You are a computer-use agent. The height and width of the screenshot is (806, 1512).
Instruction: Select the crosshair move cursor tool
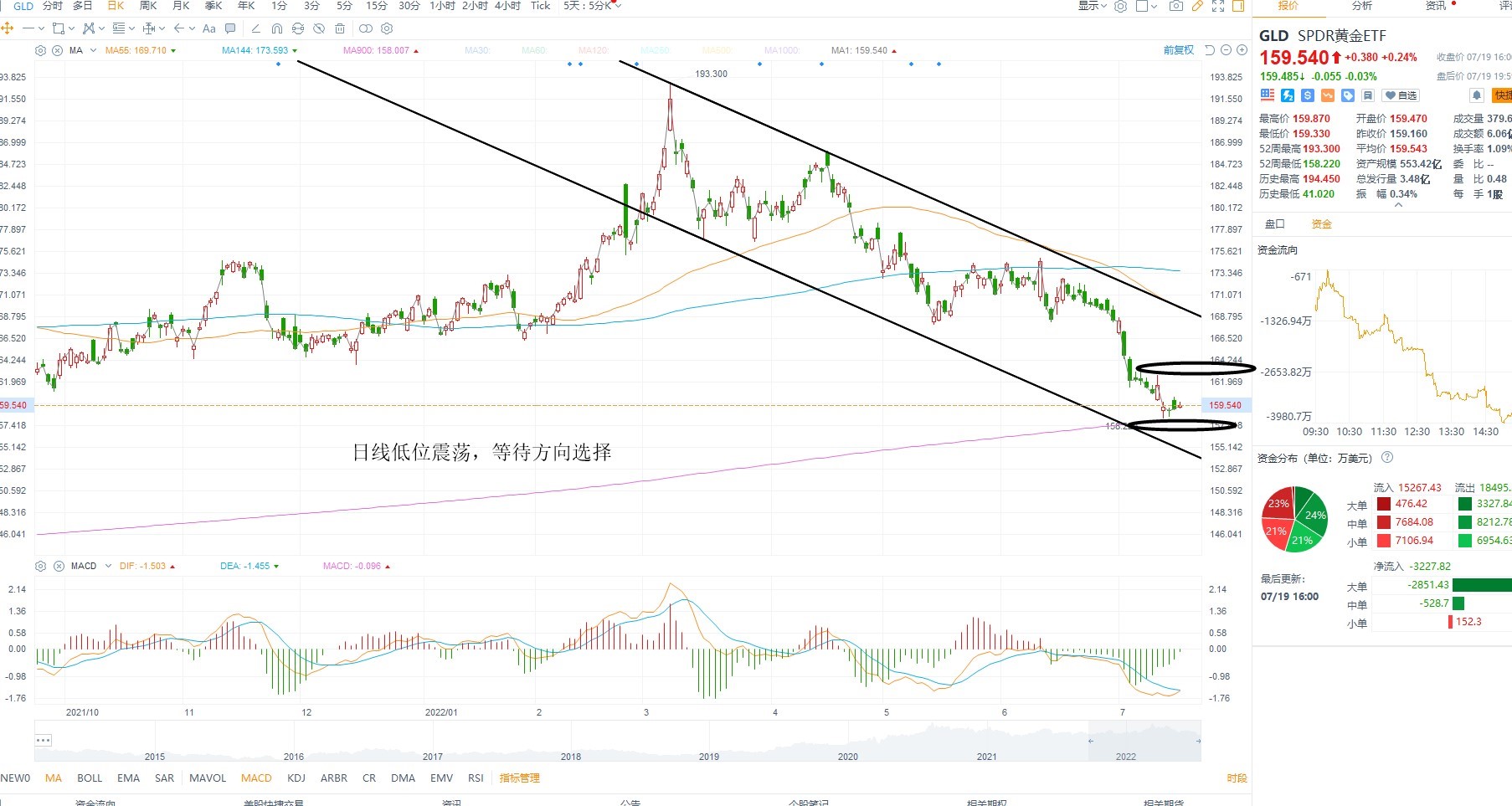[x=8, y=28]
